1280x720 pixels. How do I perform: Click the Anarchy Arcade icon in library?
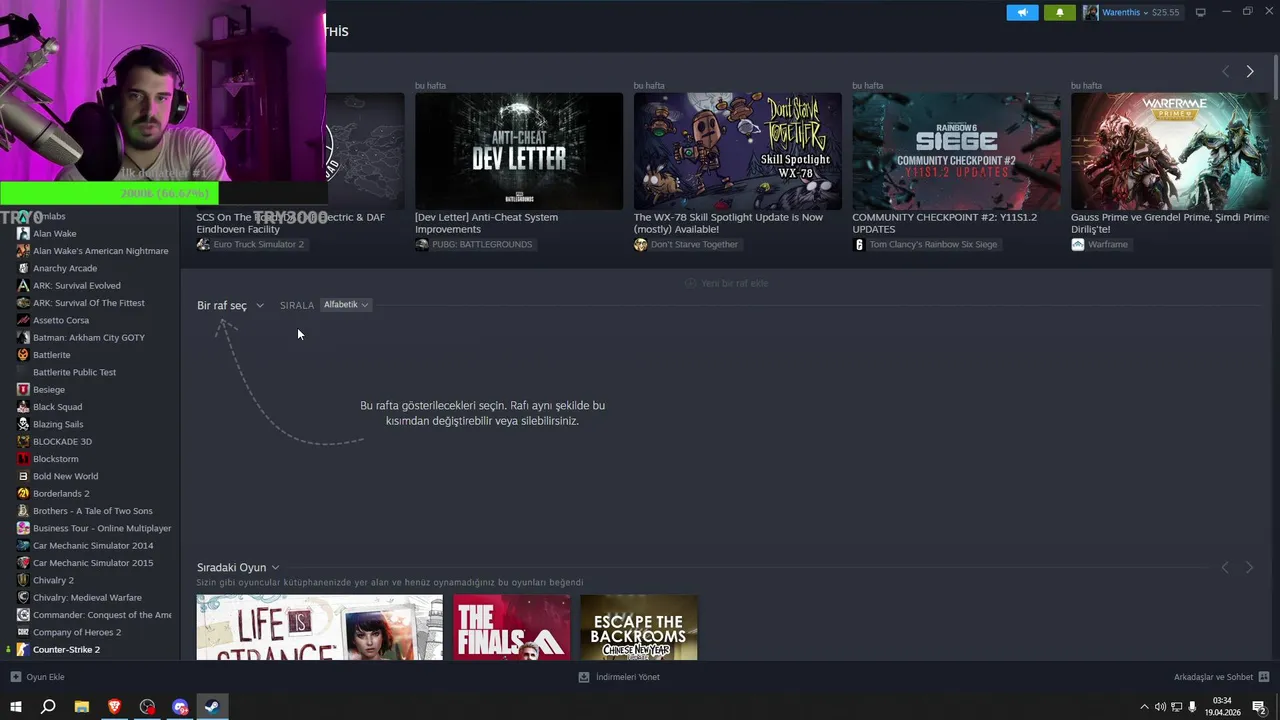click(x=23, y=268)
